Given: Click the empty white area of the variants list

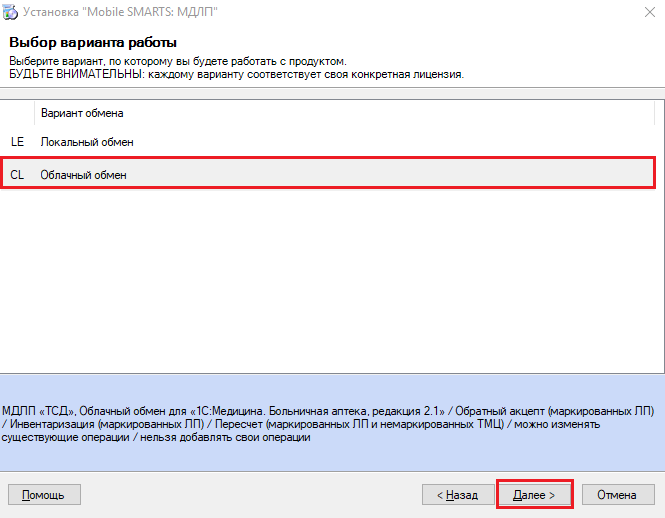Looking at the screenshot, I should [x=327, y=280].
